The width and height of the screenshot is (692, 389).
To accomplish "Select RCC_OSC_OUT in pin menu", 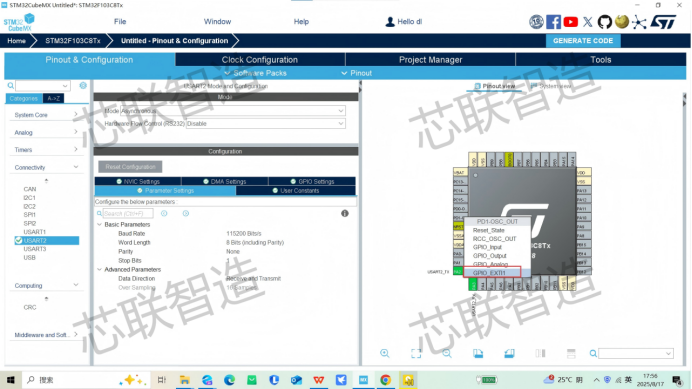I will [x=494, y=239].
